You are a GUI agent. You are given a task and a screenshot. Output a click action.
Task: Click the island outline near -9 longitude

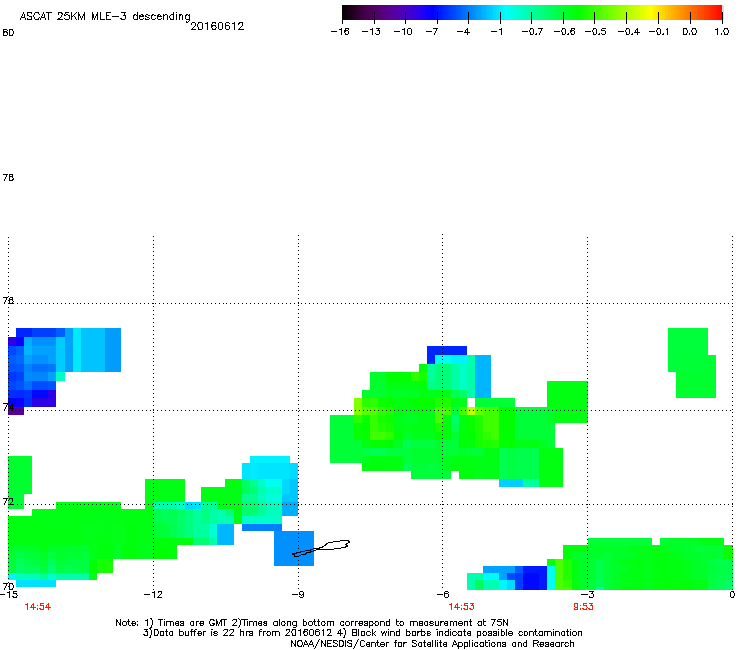(x=321, y=548)
